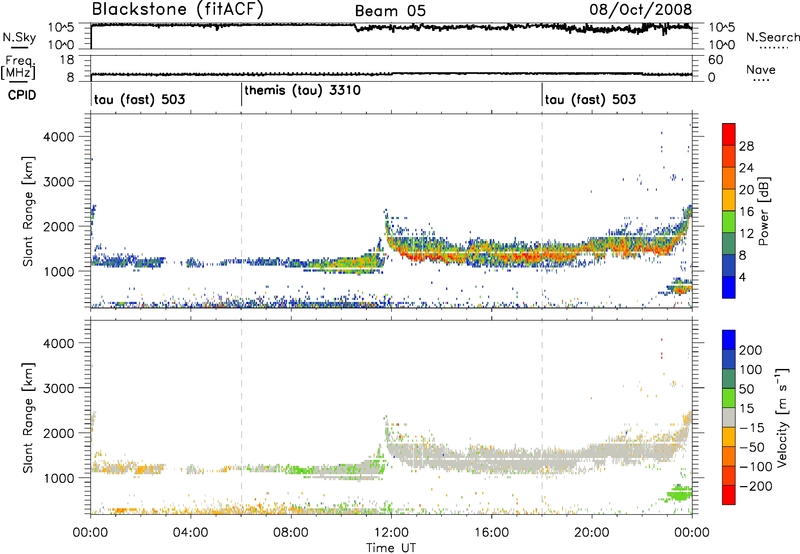800x554 pixels.
Task: Click the 'Nave' legend label
Action: tap(761, 70)
